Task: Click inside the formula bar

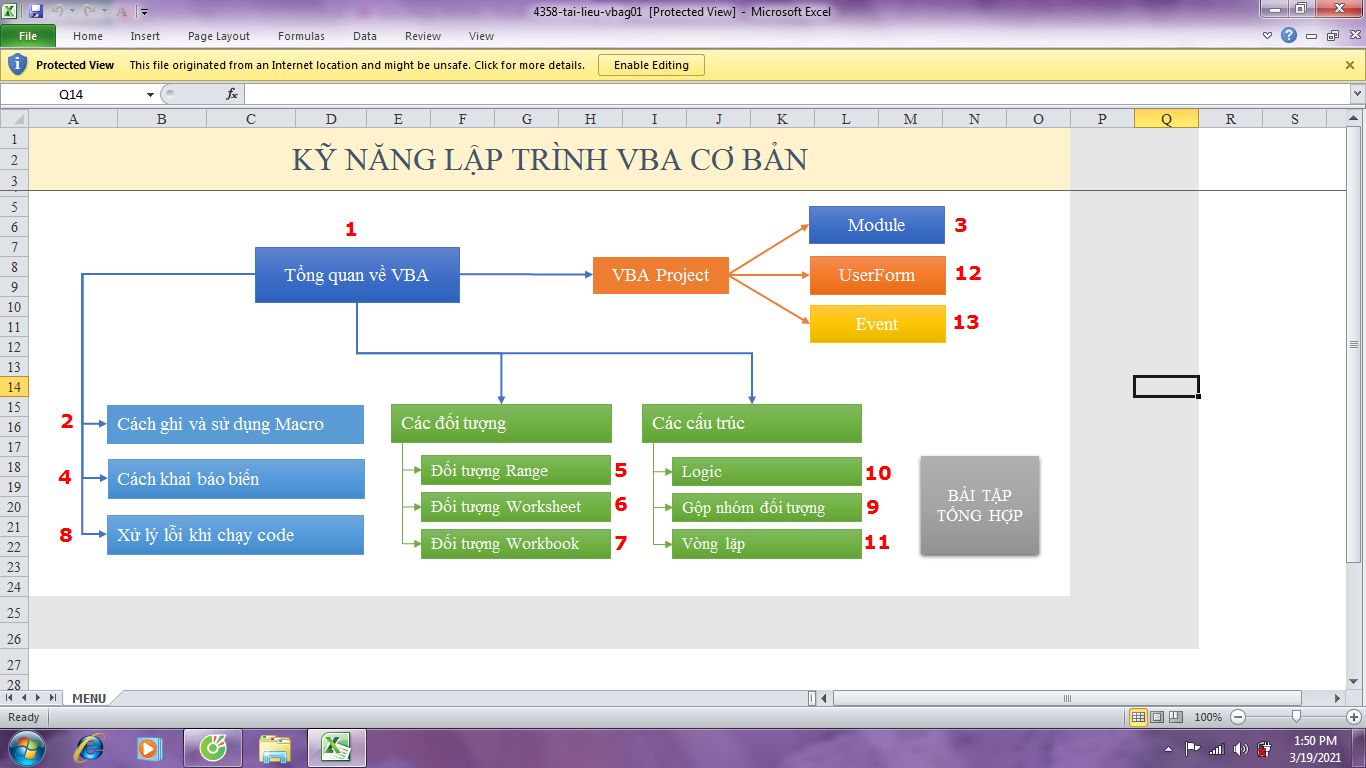Action: point(797,94)
